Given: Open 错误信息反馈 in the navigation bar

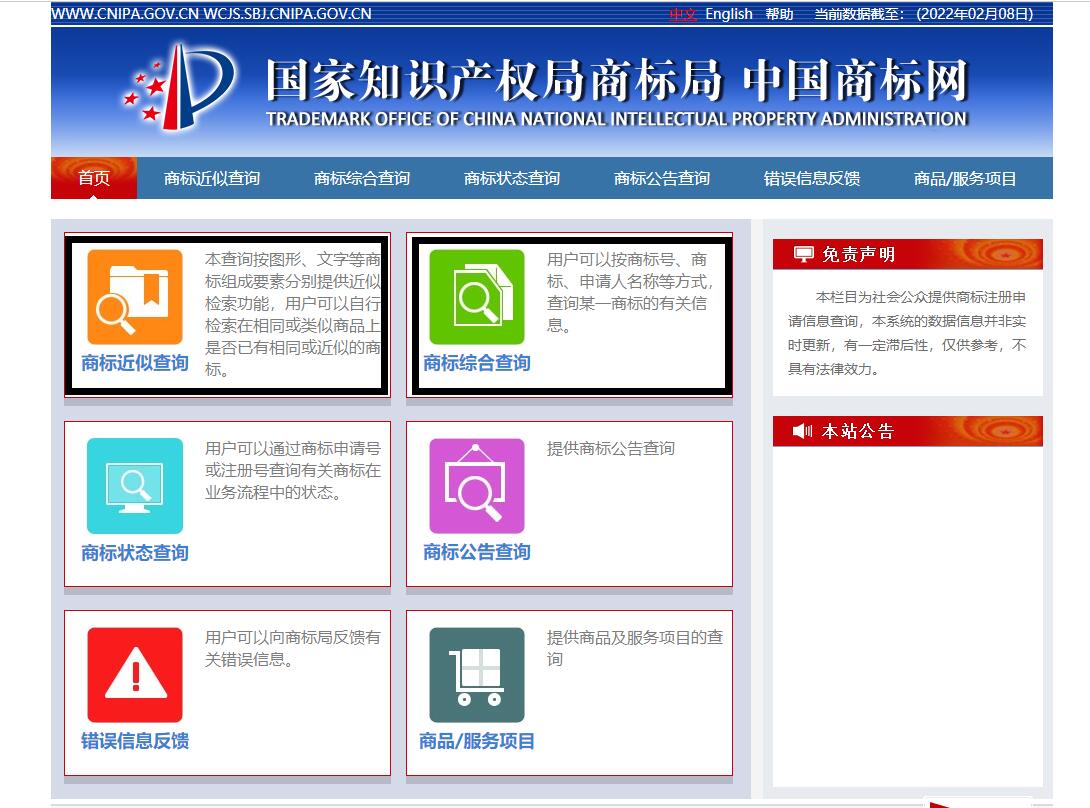Looking at the screenshot, I should click(x=812, y=179).
